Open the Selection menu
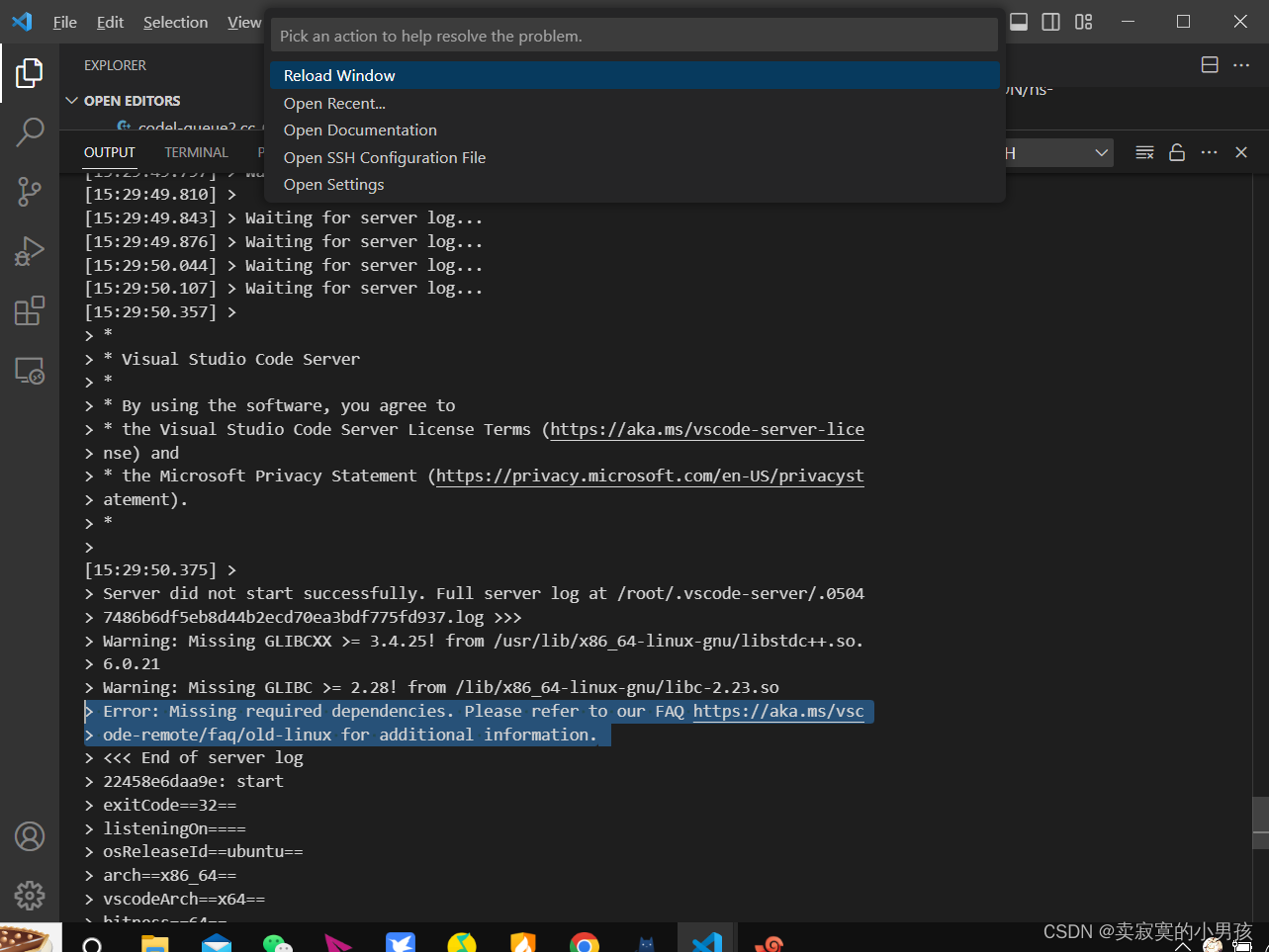Image resolution: width=1269 pixels, height=952 pixels. [175, 22]
